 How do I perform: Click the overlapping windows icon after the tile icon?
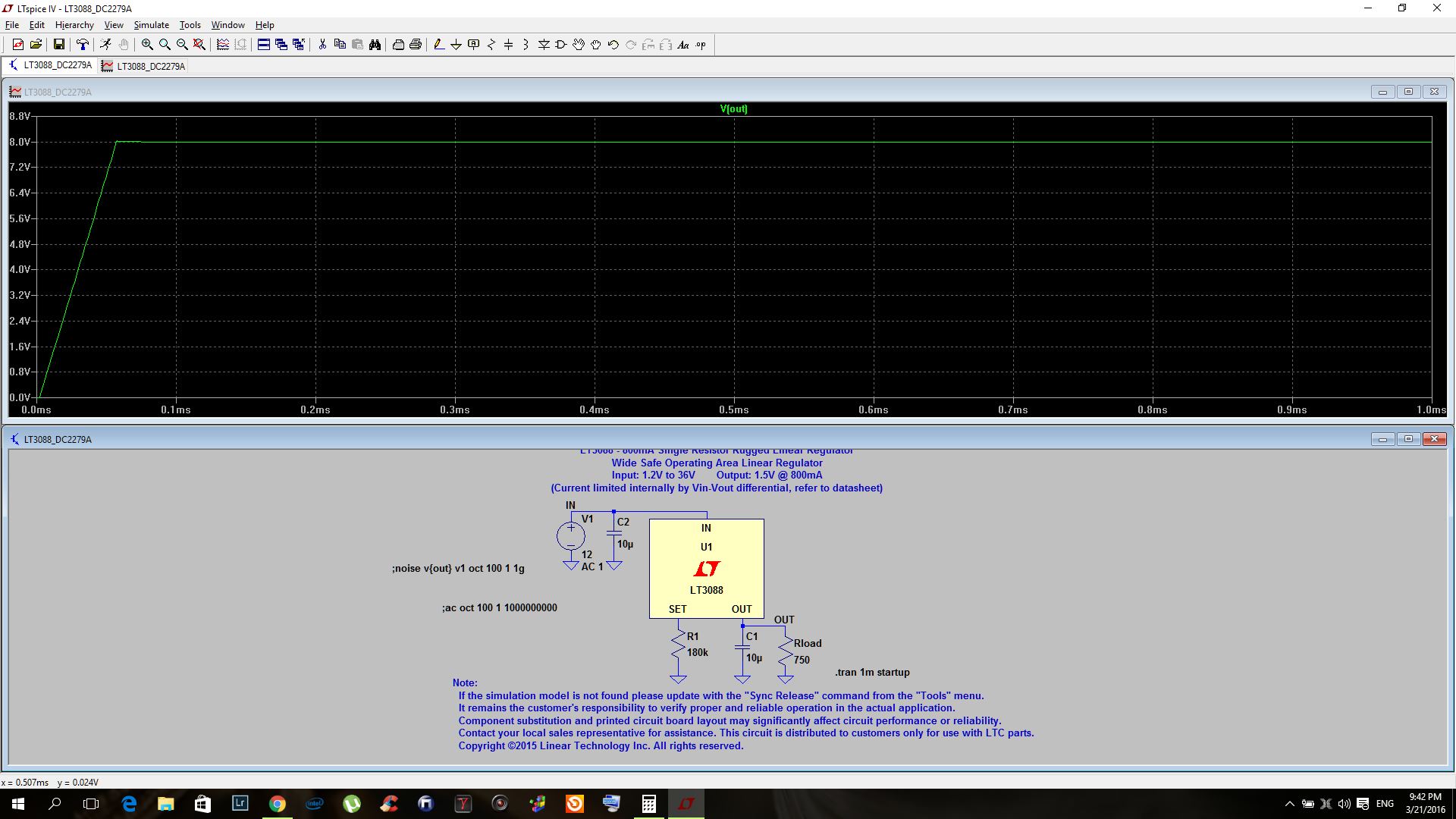(x=281, y=45)
